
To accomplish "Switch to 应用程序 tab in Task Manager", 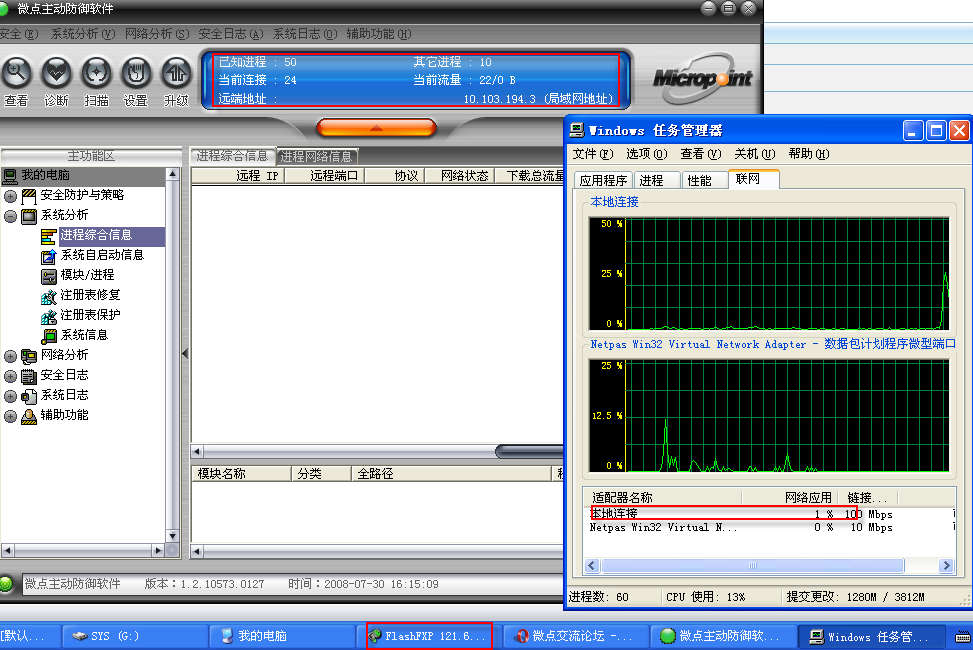I will (x=603, y=180).
